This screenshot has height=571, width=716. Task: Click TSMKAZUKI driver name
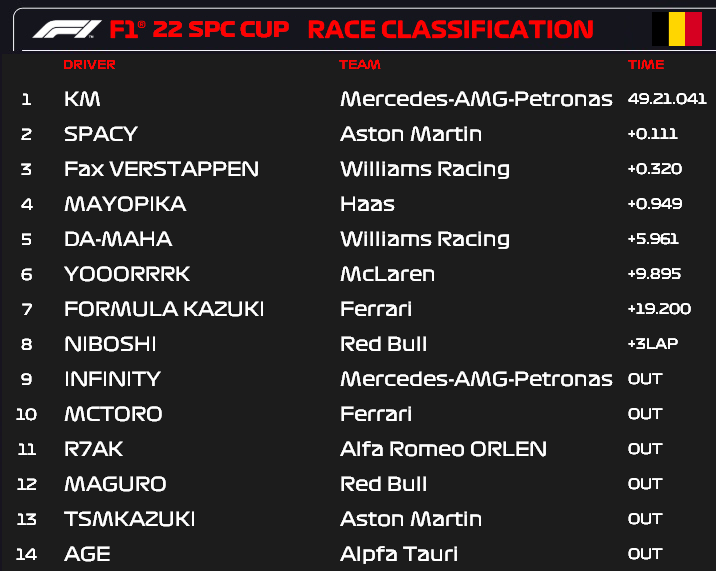pos(130,519)
